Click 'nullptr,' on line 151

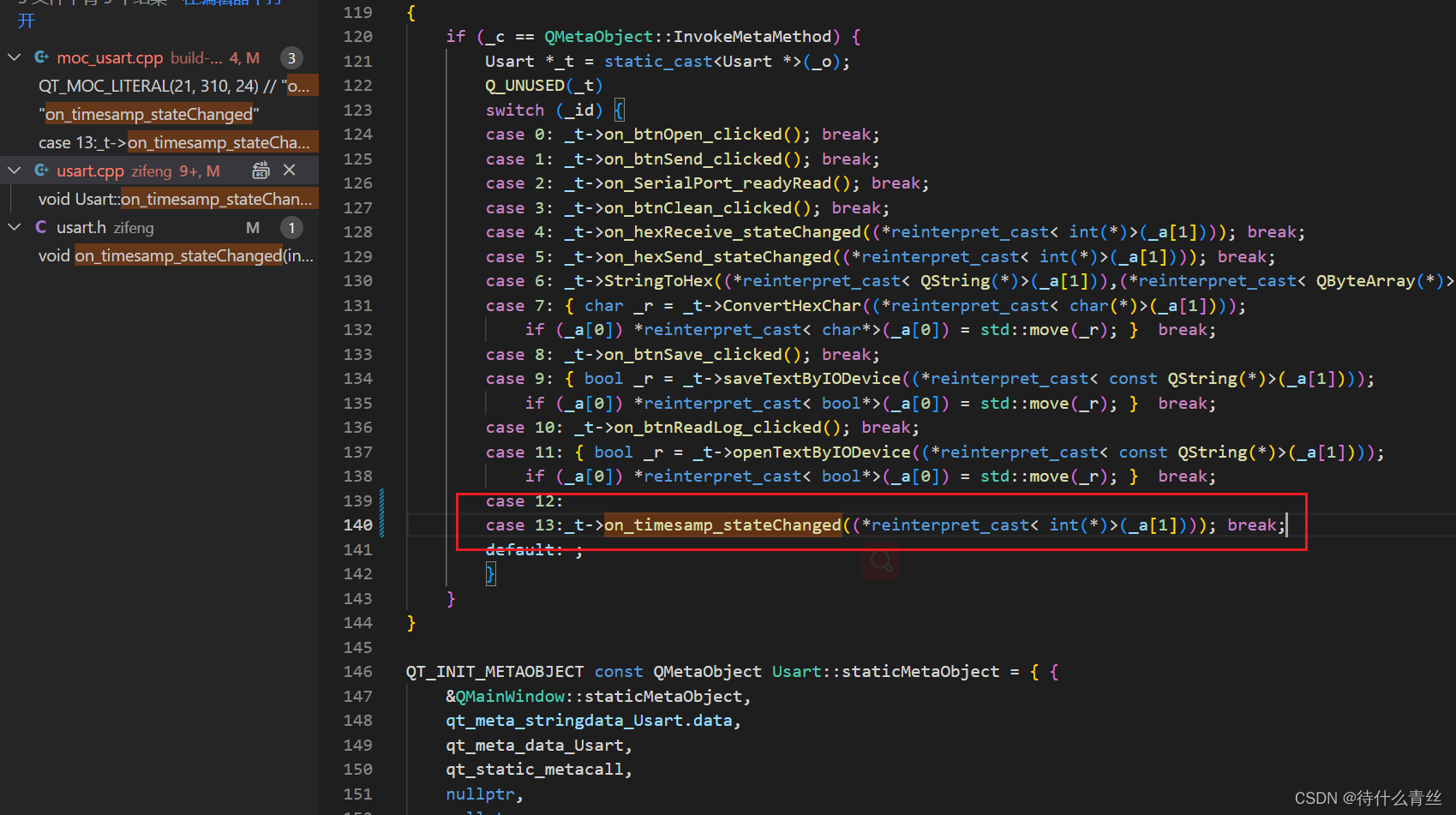click(484, 794)
